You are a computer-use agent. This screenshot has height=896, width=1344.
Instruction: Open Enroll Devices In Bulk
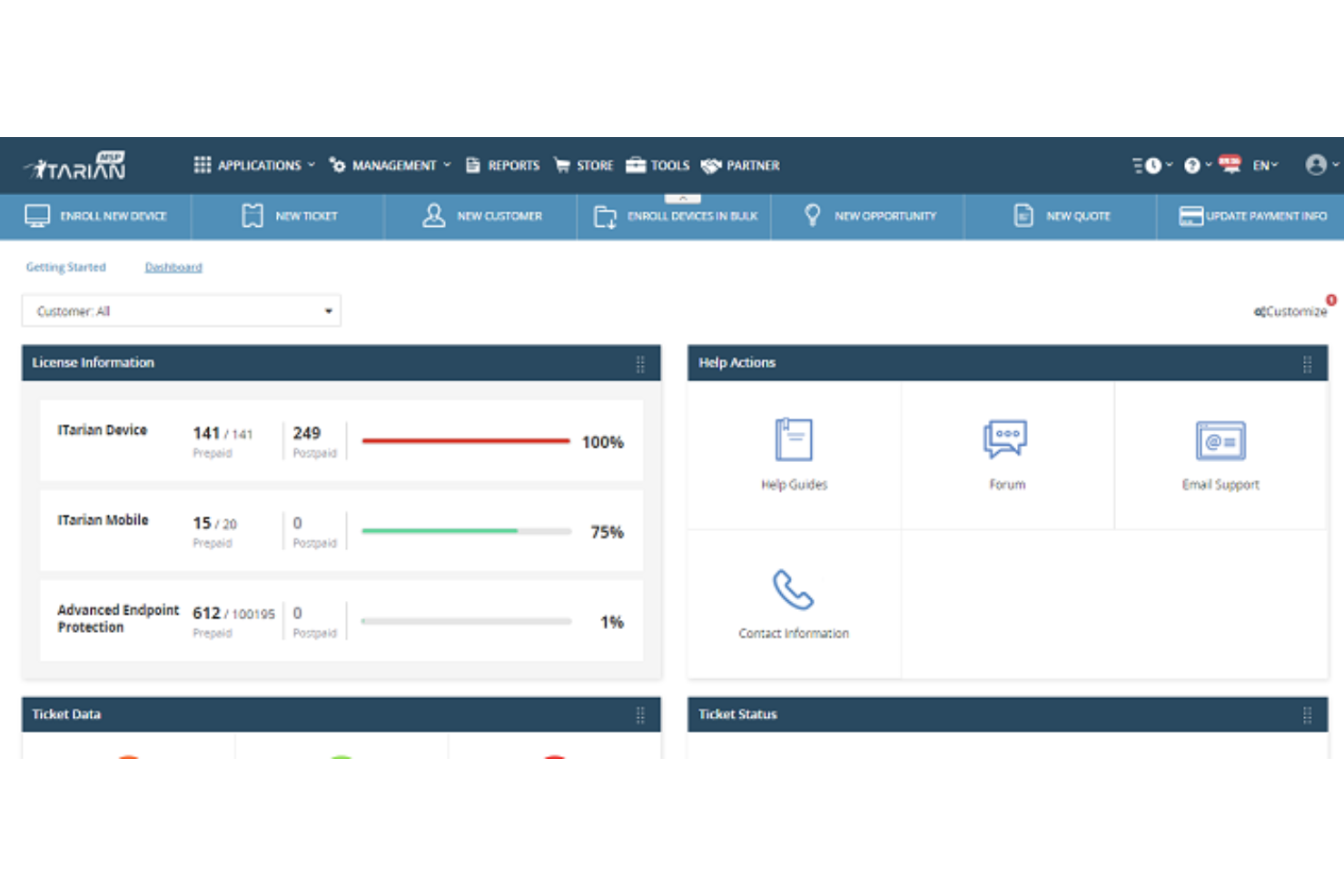[674, 216]
